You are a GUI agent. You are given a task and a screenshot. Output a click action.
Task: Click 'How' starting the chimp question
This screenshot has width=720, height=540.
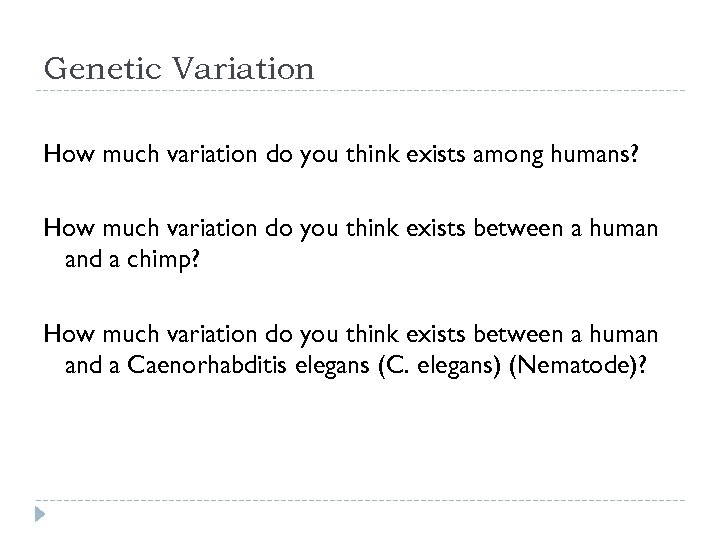[62, 229]
